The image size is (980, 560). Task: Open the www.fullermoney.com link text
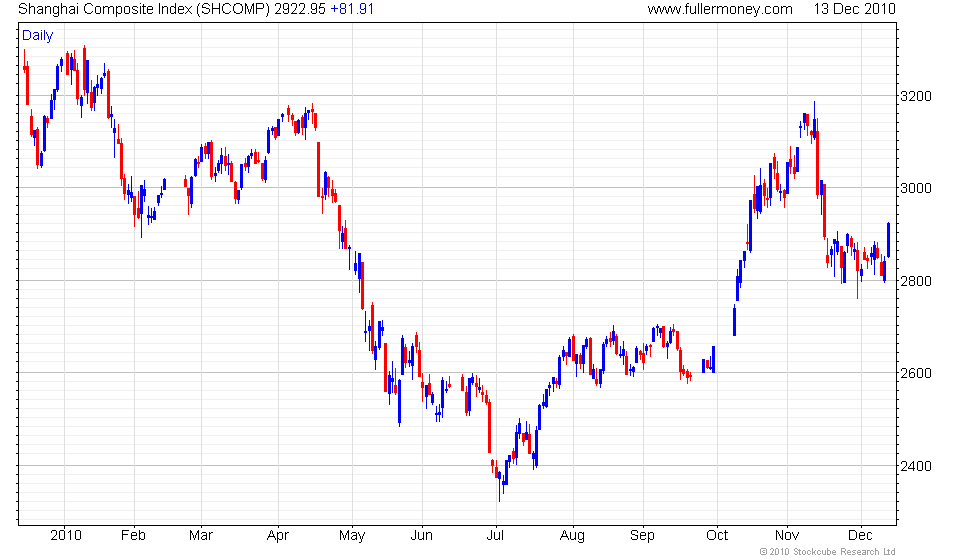click(x=720, y=9)
